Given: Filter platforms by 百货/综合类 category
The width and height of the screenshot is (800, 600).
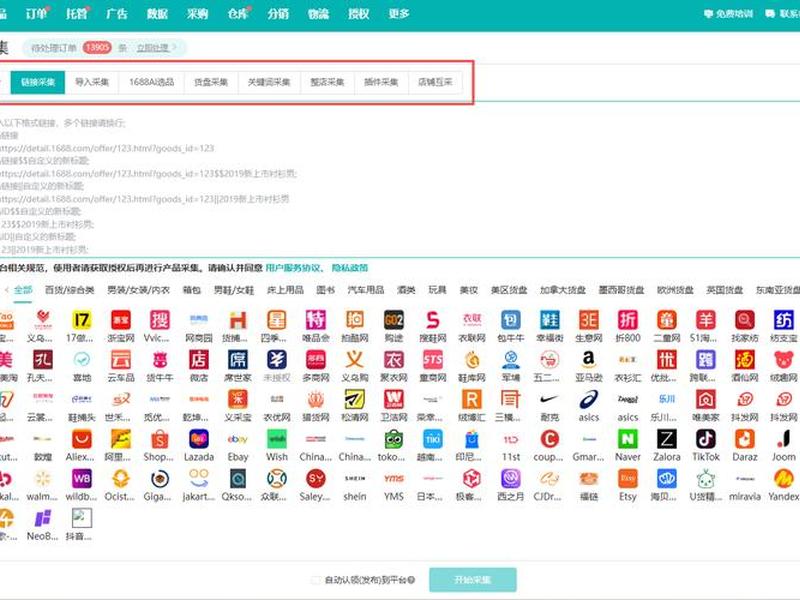Looking at the screenshot, I should pyautogui.click(x=69, y=290).
